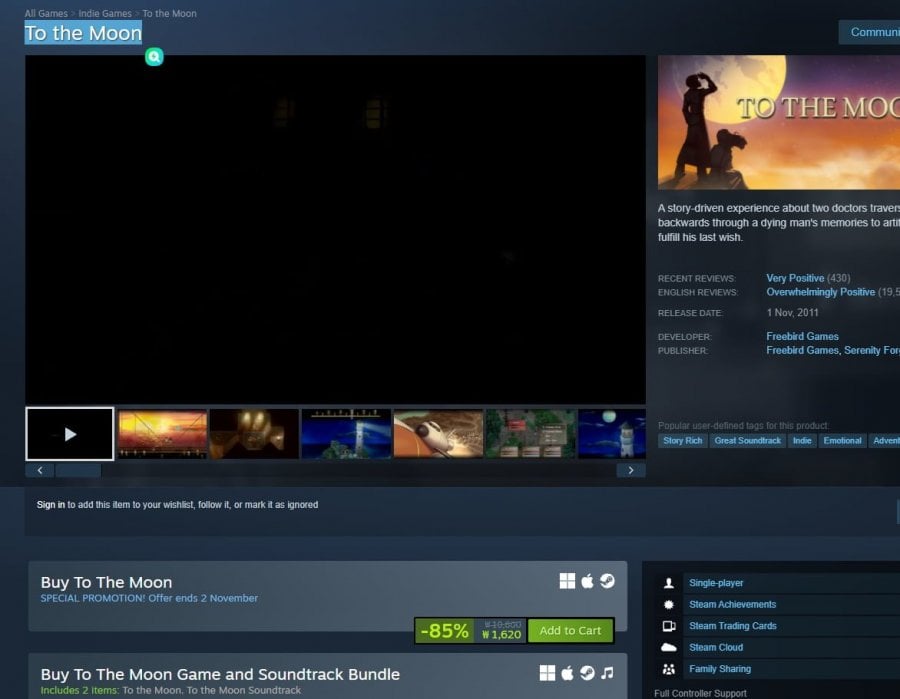
Task: Click the green search magnifier icon
Action: (154, 56)
